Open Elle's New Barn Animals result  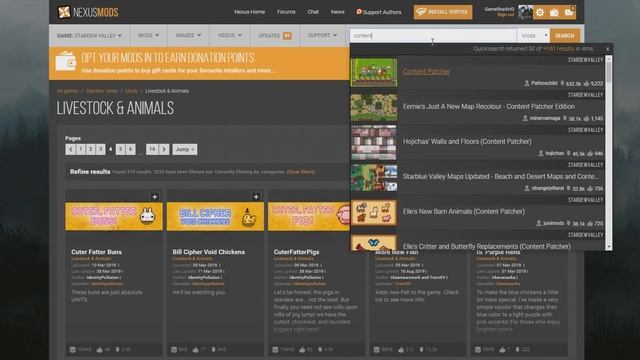tap(464, 212)
